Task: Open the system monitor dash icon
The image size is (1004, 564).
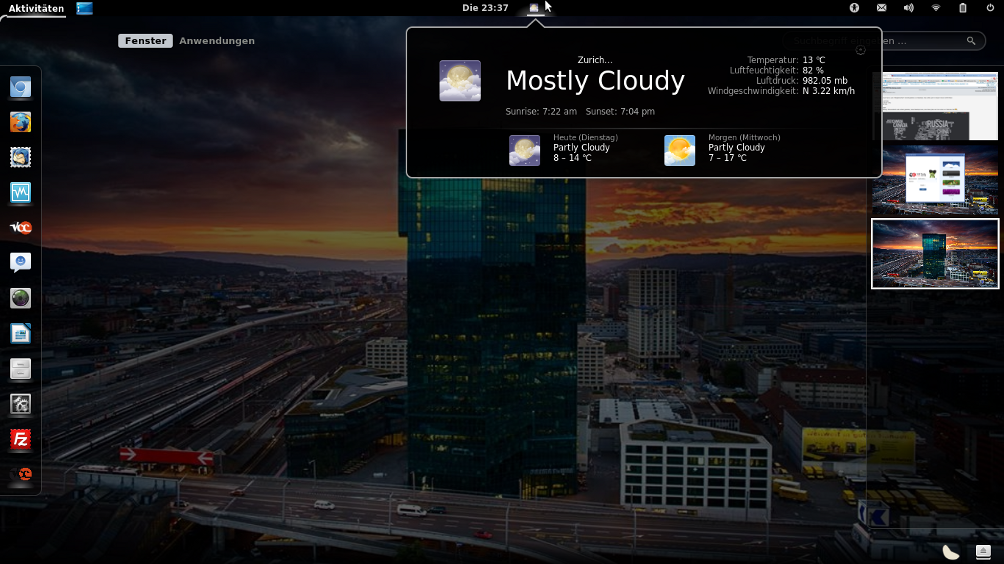Action: 20,192
